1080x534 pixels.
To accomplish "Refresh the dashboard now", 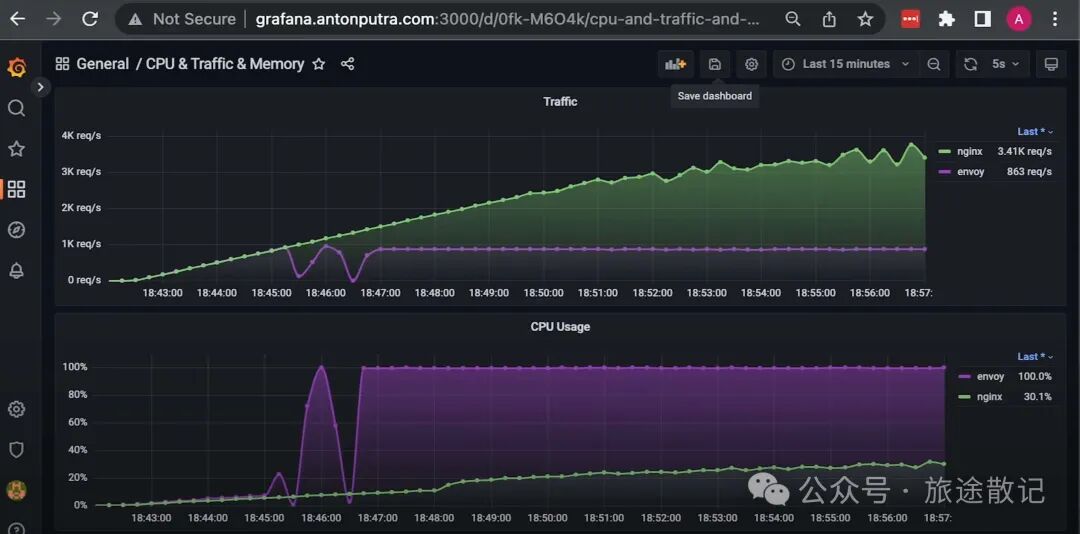I will point(970,64).
